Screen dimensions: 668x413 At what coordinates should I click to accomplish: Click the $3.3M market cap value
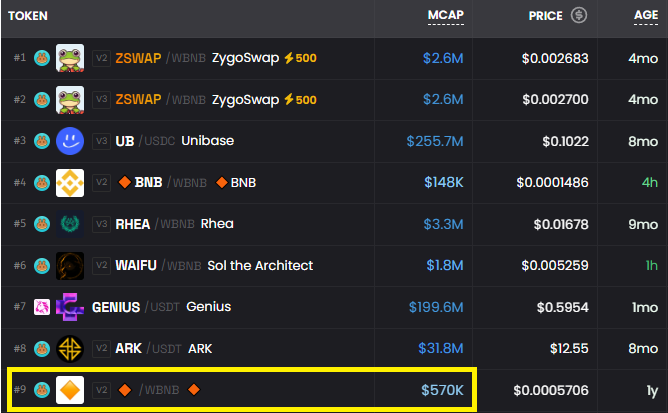coord(443,224)
